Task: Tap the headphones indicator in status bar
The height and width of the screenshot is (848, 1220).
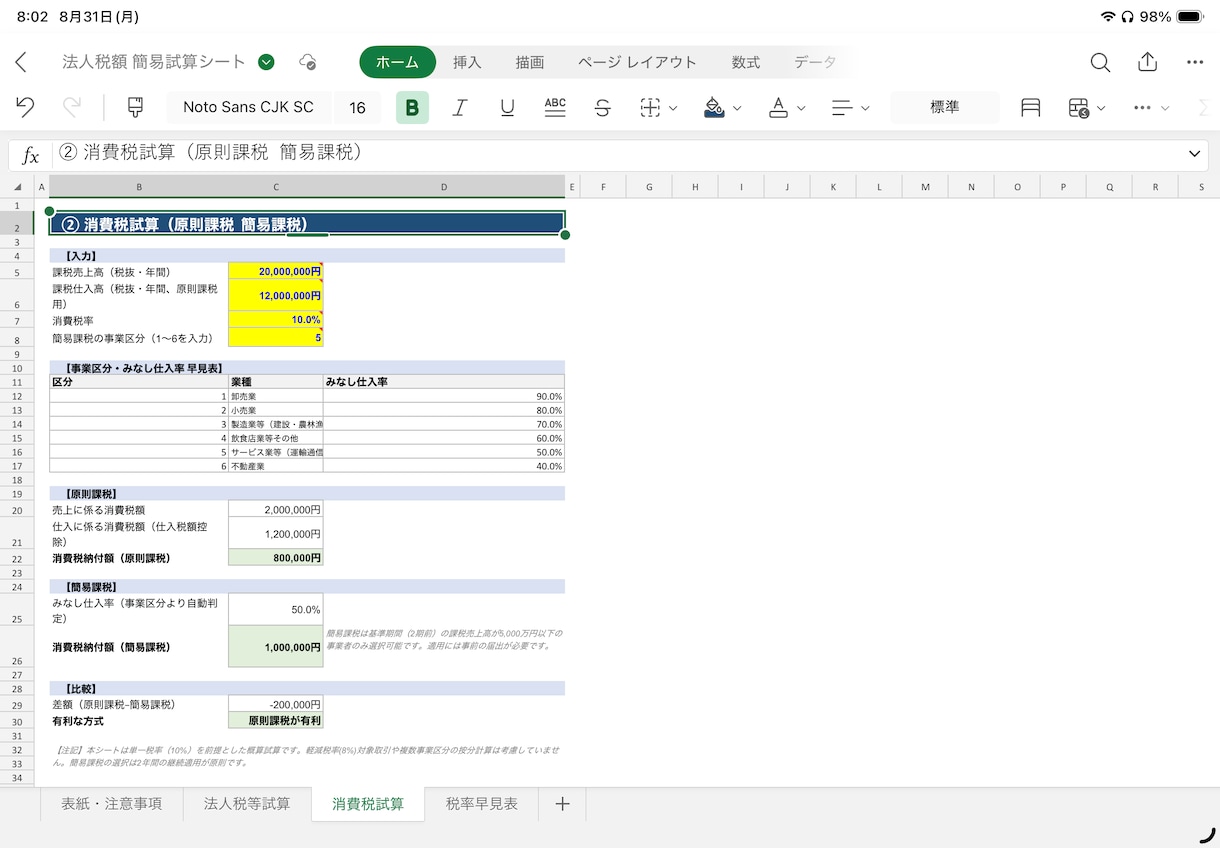Action: click(x=1128, y=17)
